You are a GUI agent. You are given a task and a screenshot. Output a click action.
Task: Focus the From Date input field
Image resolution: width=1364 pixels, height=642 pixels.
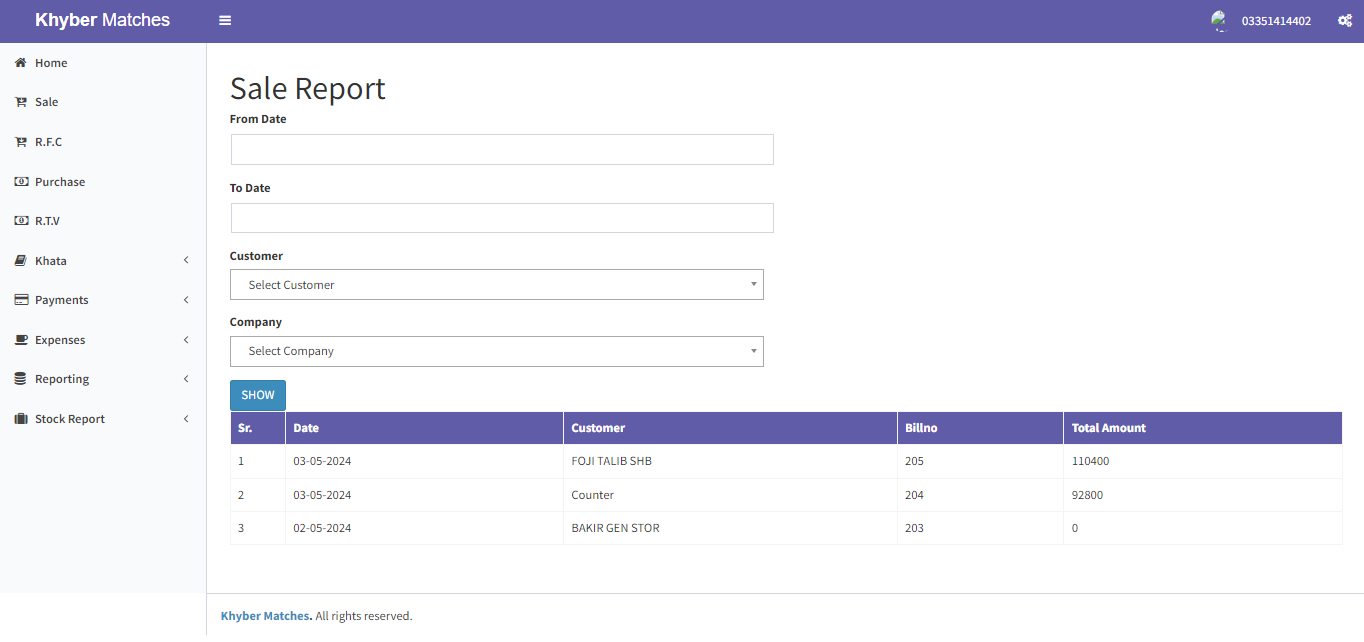[502, 150]
